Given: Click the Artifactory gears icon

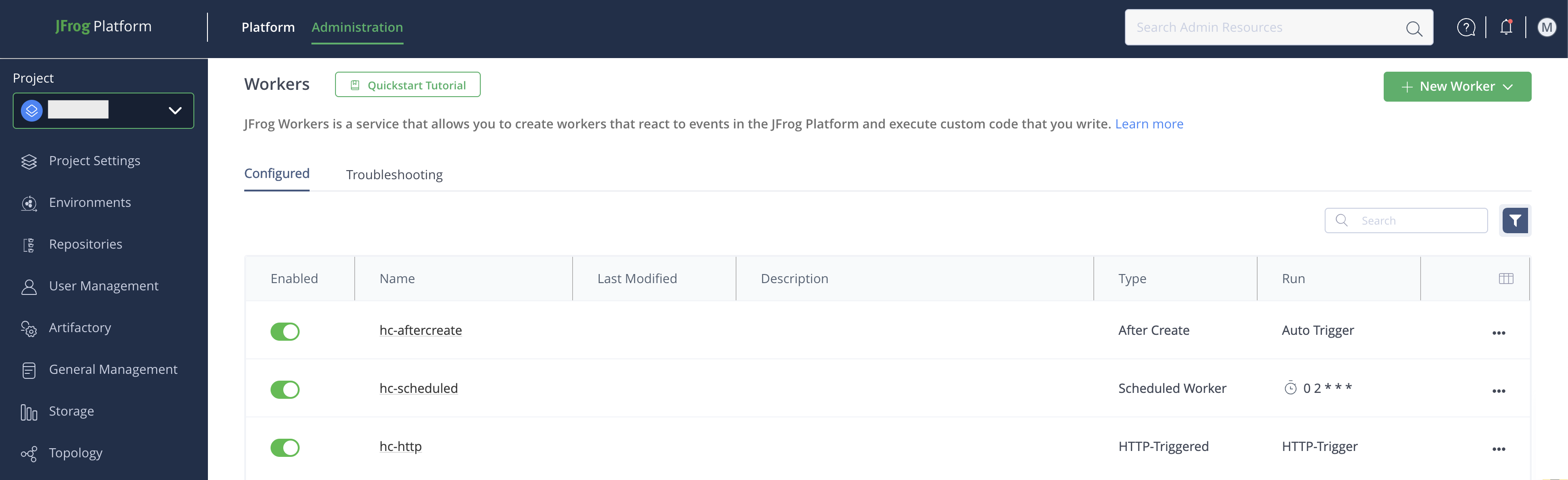Looking at the screenshot, I should [x=29, y=328].
